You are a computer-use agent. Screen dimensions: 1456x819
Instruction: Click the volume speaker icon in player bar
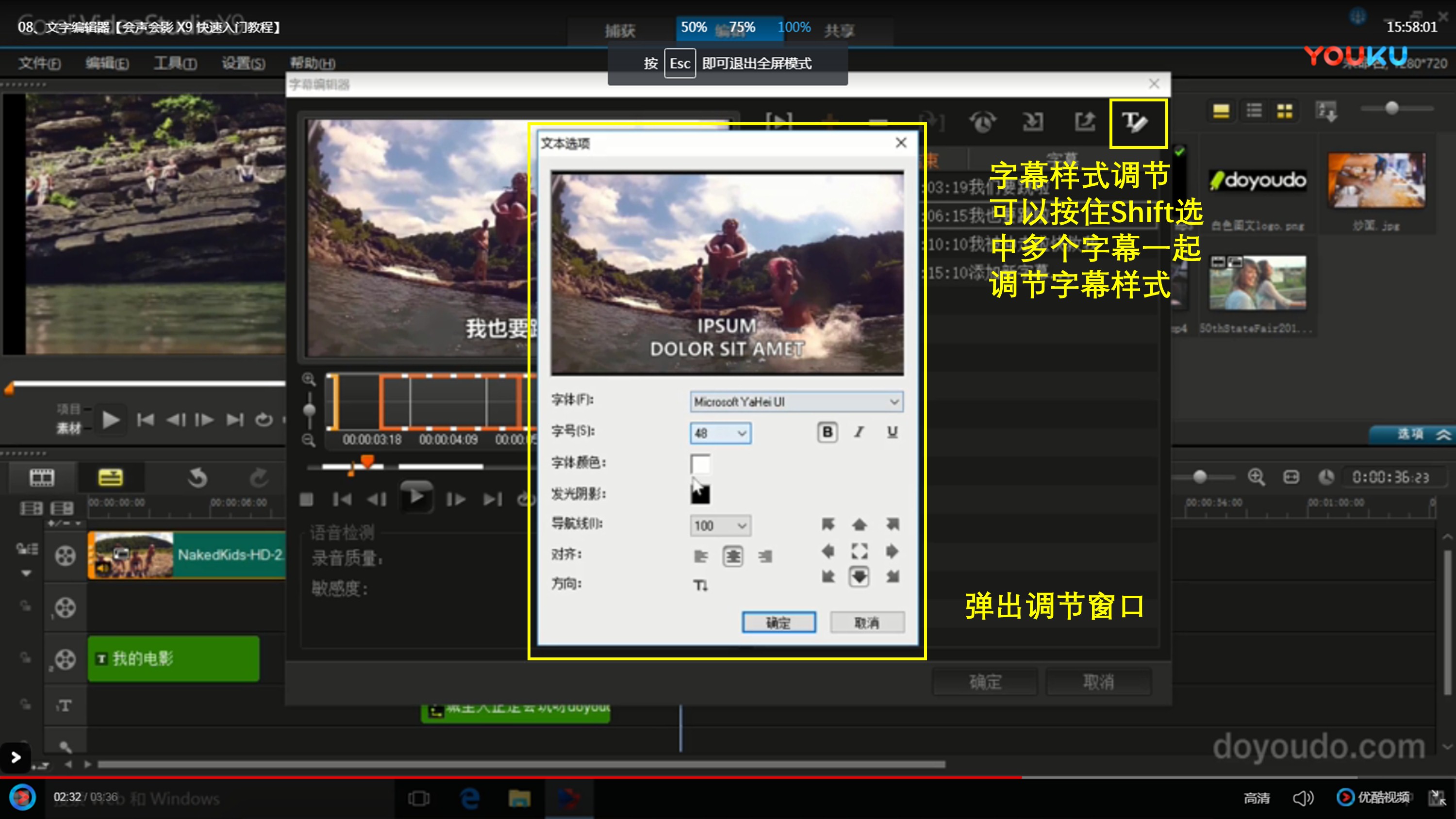click(1303, 798)
